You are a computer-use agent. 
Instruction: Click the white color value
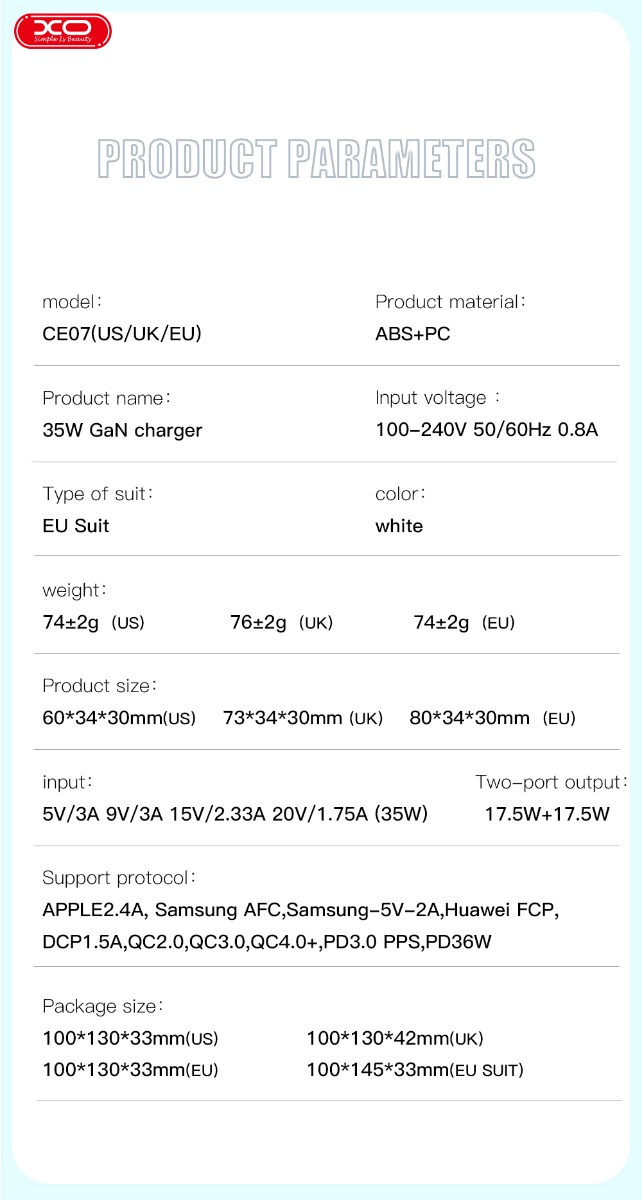click(x=399, y=526)
